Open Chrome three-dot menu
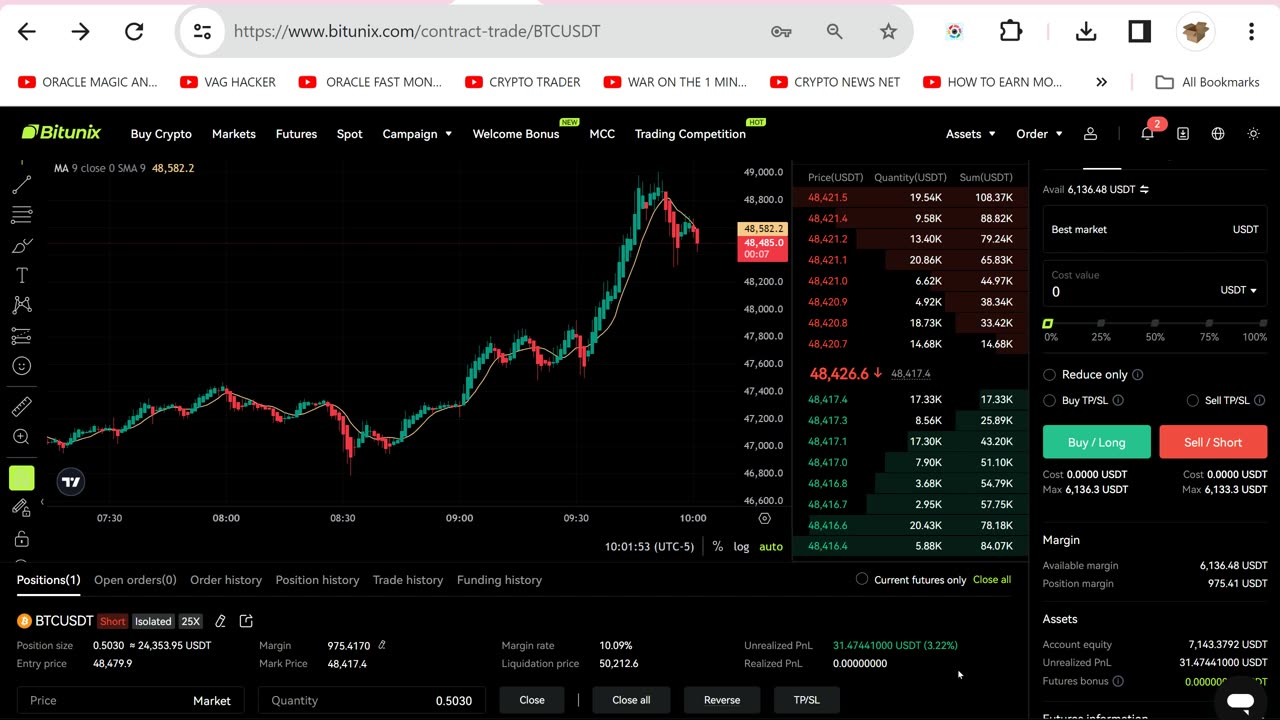The image size is (1280, 720). [1252, 31]
